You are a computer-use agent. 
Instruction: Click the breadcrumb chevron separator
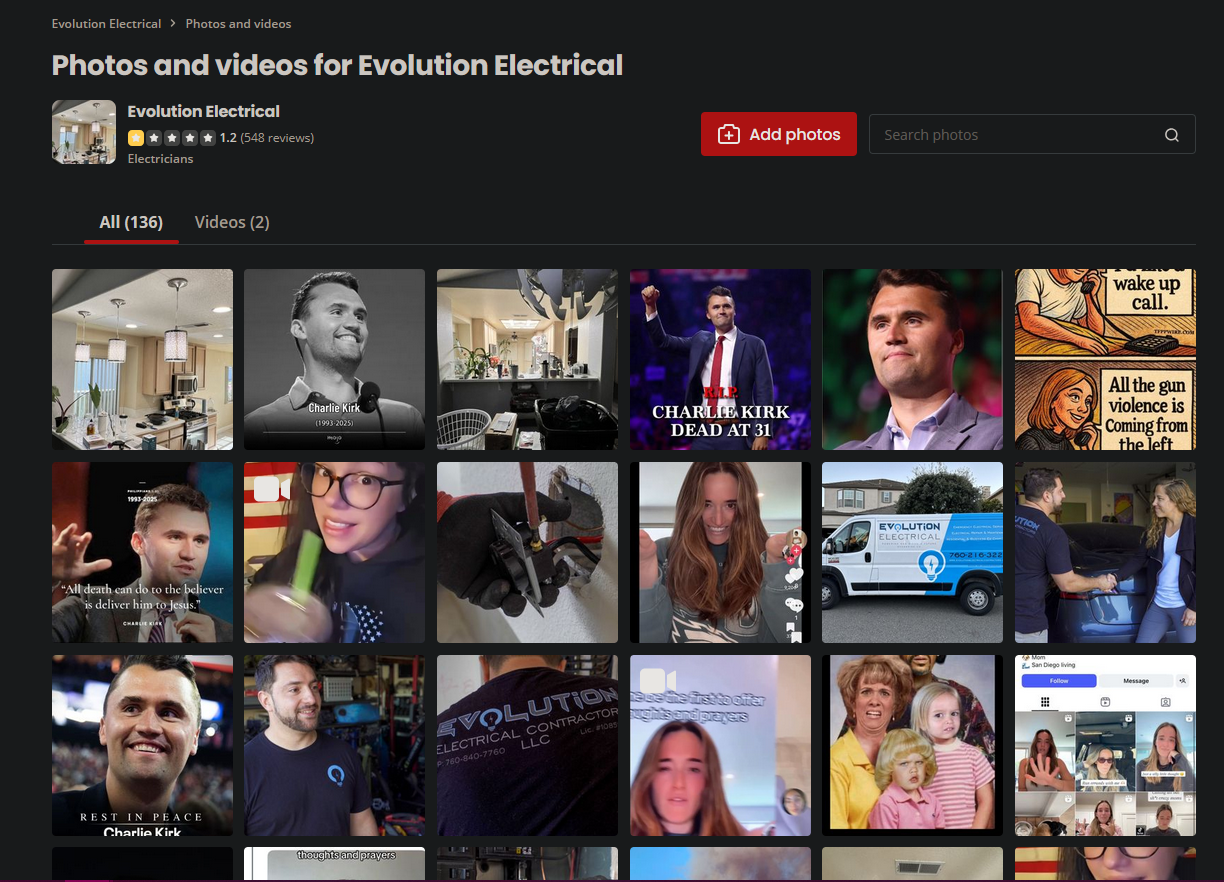tap(173, 23)
